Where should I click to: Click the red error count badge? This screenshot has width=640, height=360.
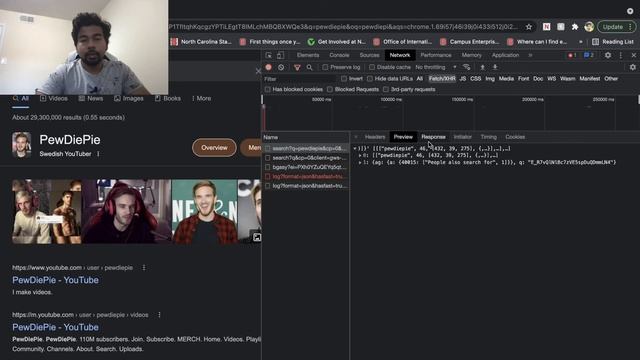tap(572, 55)
